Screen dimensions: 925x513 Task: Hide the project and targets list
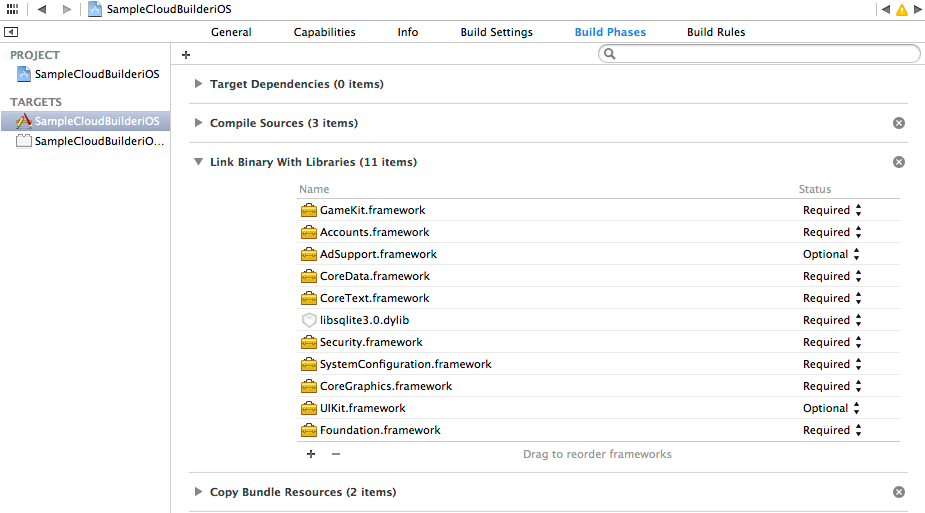[11, 32]
